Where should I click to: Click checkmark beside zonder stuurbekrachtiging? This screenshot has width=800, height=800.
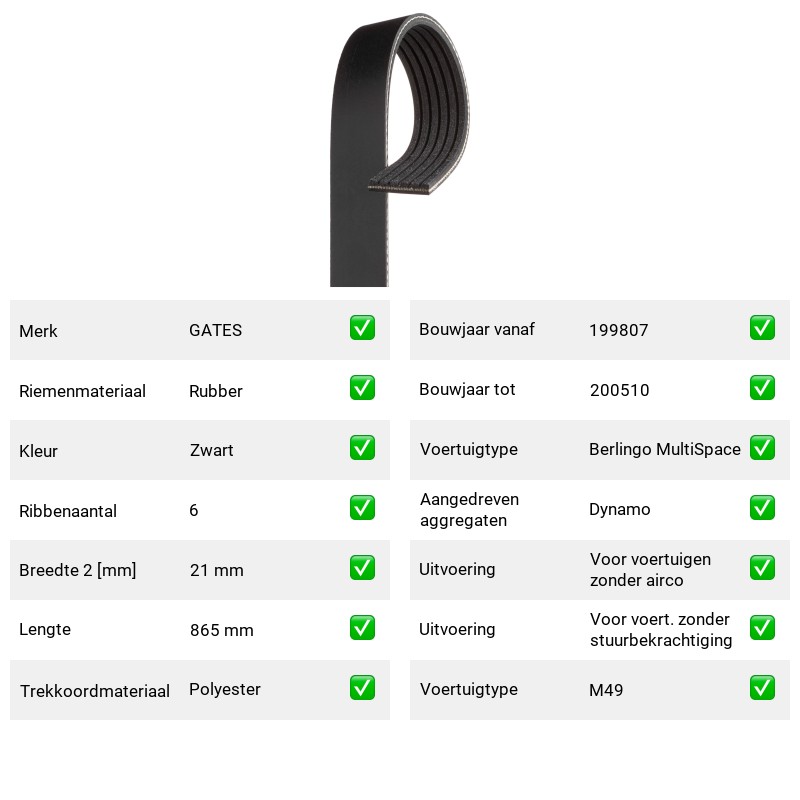click(x=762, y=628)
